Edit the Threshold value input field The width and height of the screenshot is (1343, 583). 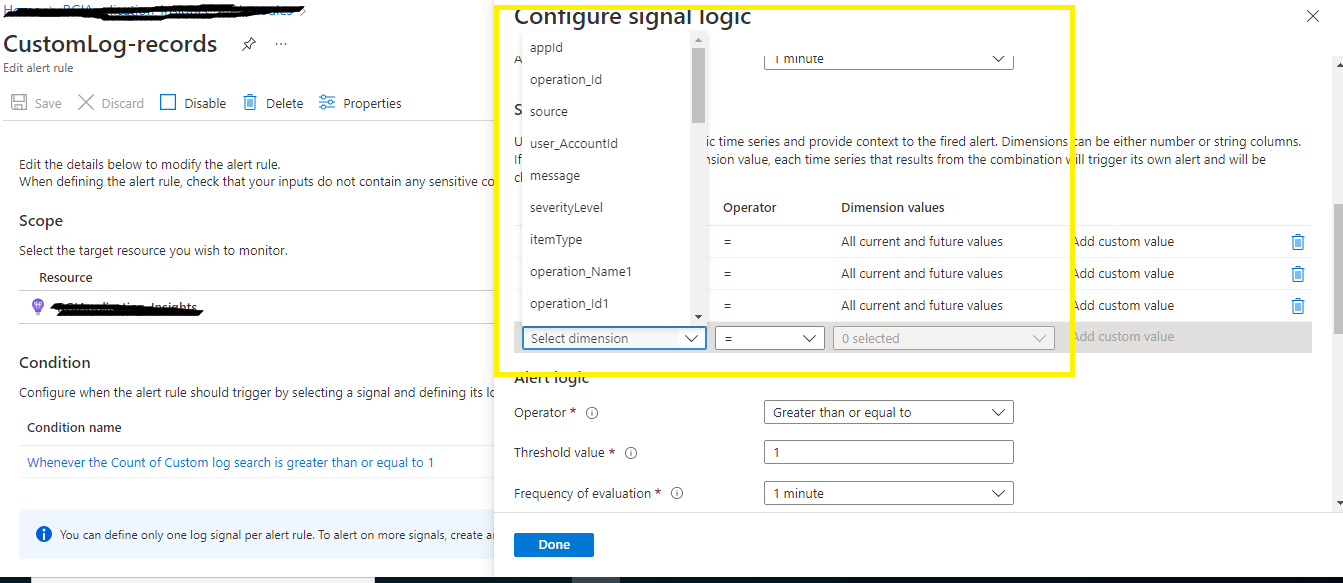(x=888, y=451)
